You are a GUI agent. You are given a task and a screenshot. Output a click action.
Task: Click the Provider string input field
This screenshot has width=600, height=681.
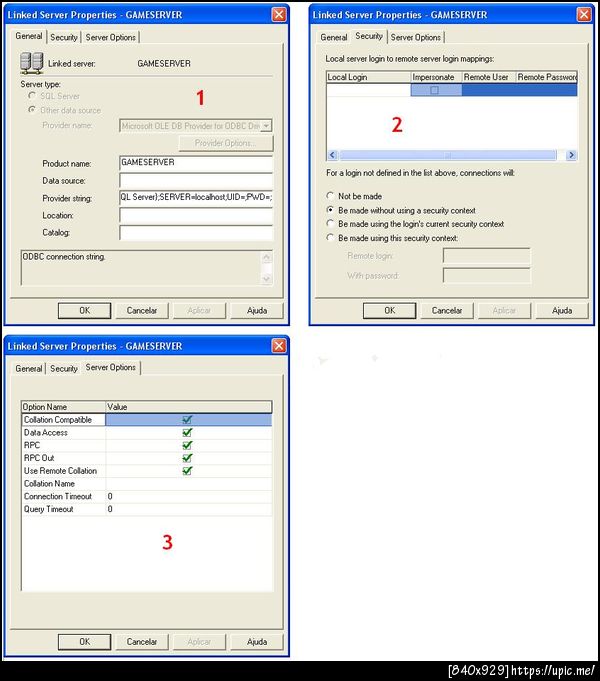(x=196, y=198)
